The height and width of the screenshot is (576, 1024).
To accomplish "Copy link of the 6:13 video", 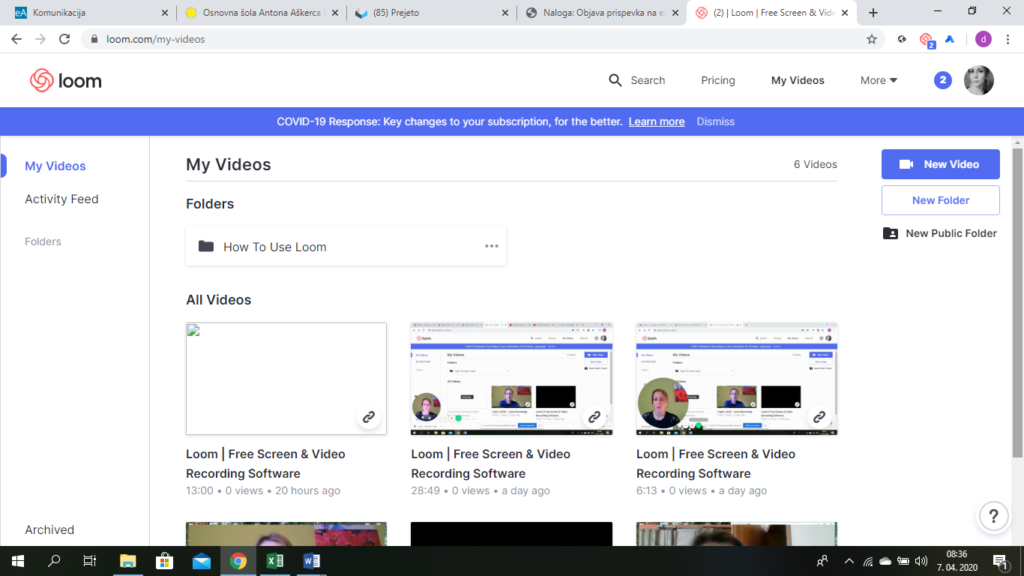I will 819,417.
